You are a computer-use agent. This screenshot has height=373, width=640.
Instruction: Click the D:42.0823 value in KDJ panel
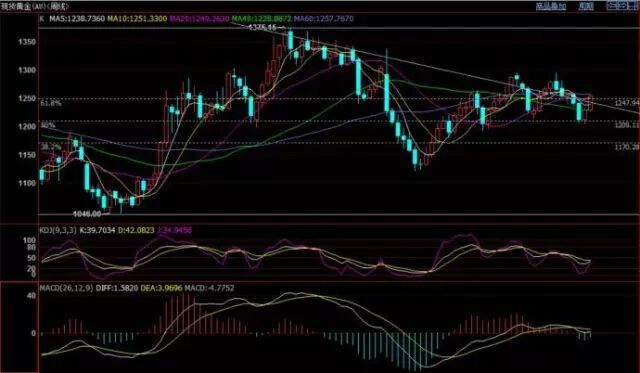coord(136,230)
